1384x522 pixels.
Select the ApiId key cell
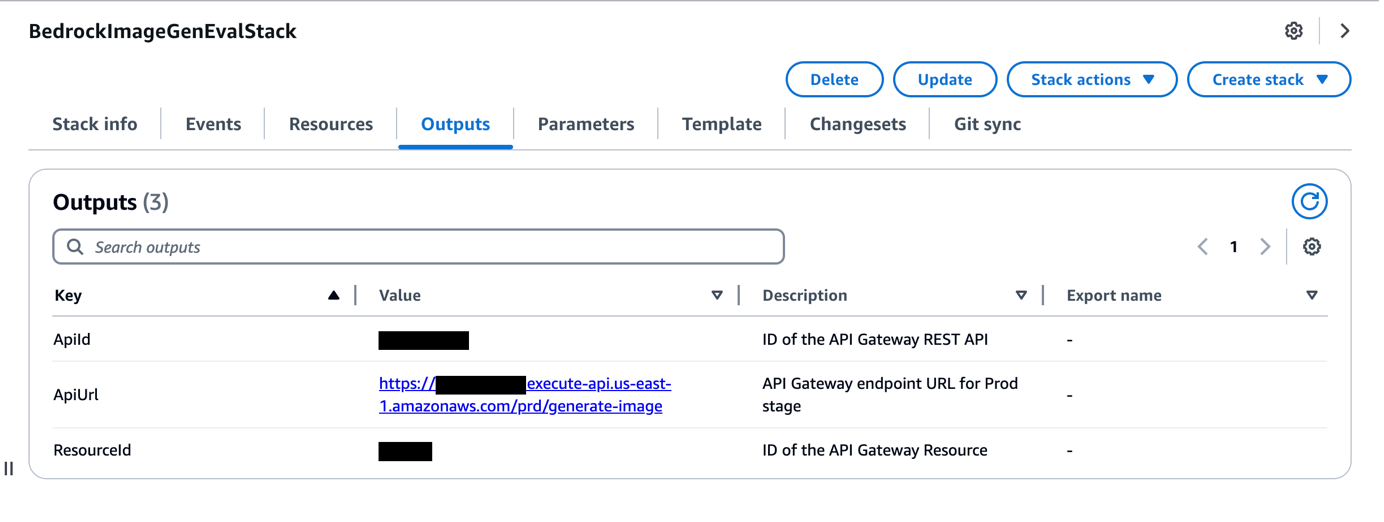tap(72, 341)
